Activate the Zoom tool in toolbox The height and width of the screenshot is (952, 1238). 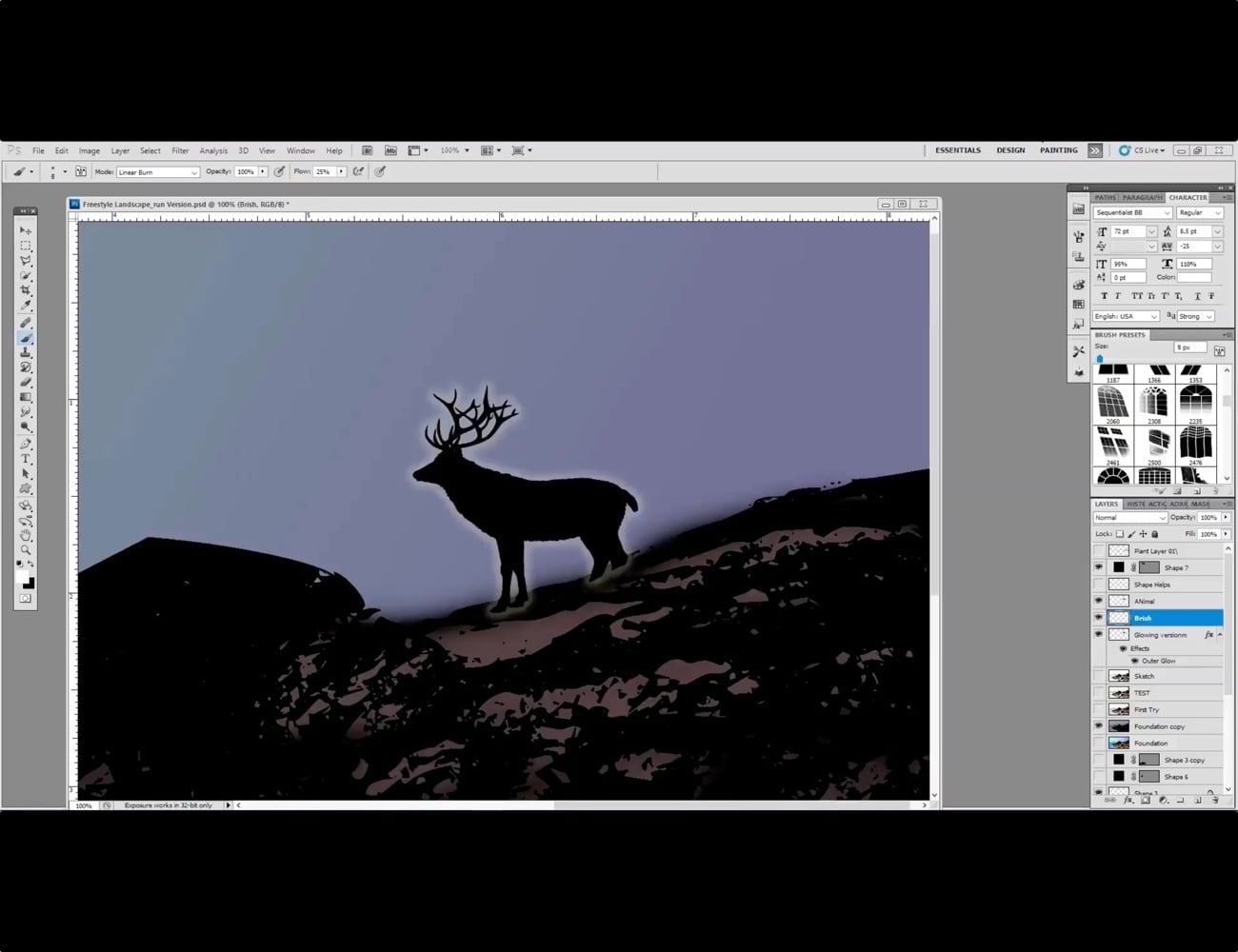(26, 550)
